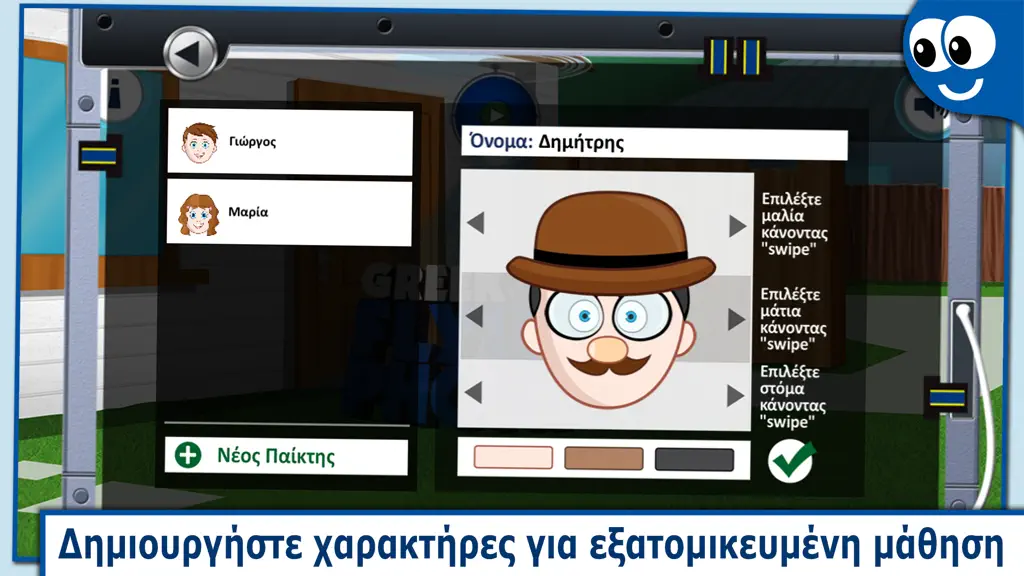Screen dimensions: 1024x576
Task: Click the dimmed info icon at left
Action: coord(121,95)
